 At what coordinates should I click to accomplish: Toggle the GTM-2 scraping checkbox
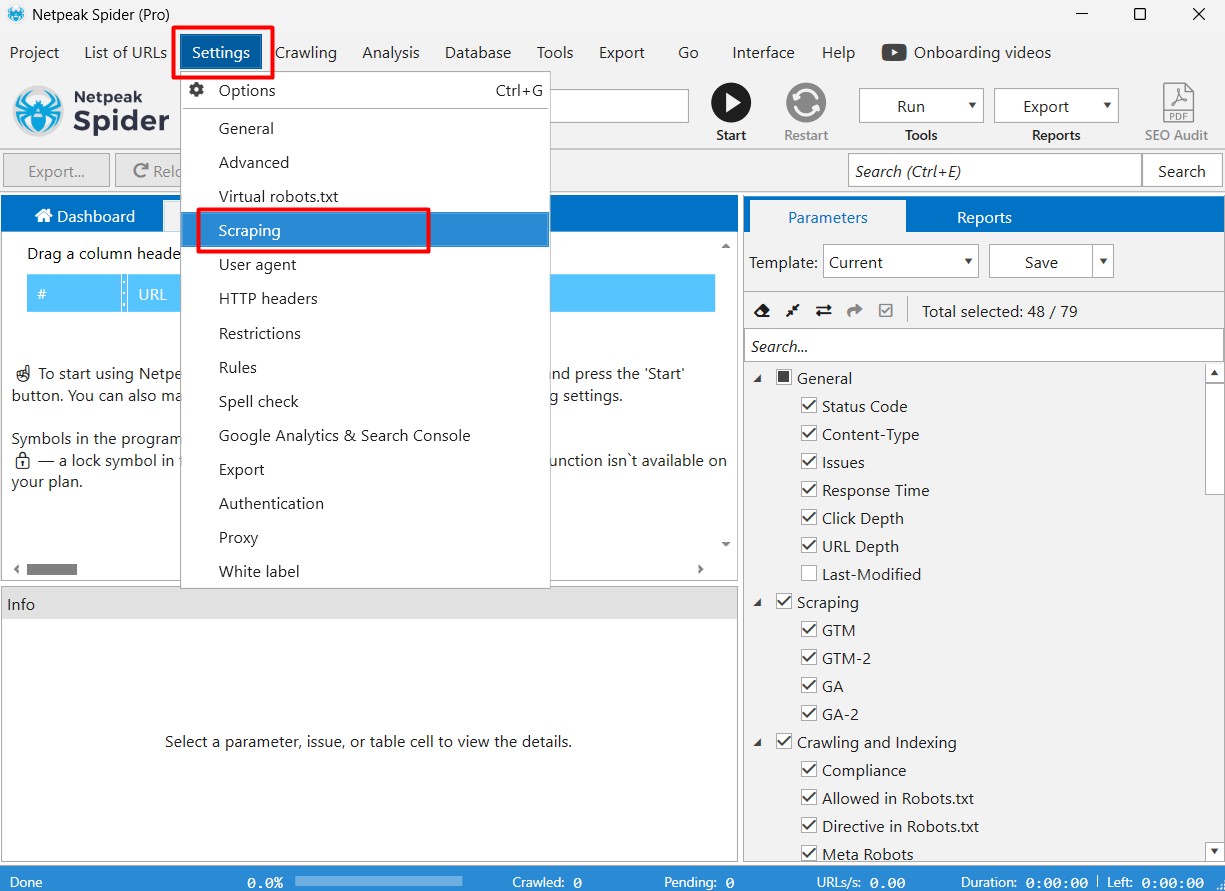[x=809, y=658]
